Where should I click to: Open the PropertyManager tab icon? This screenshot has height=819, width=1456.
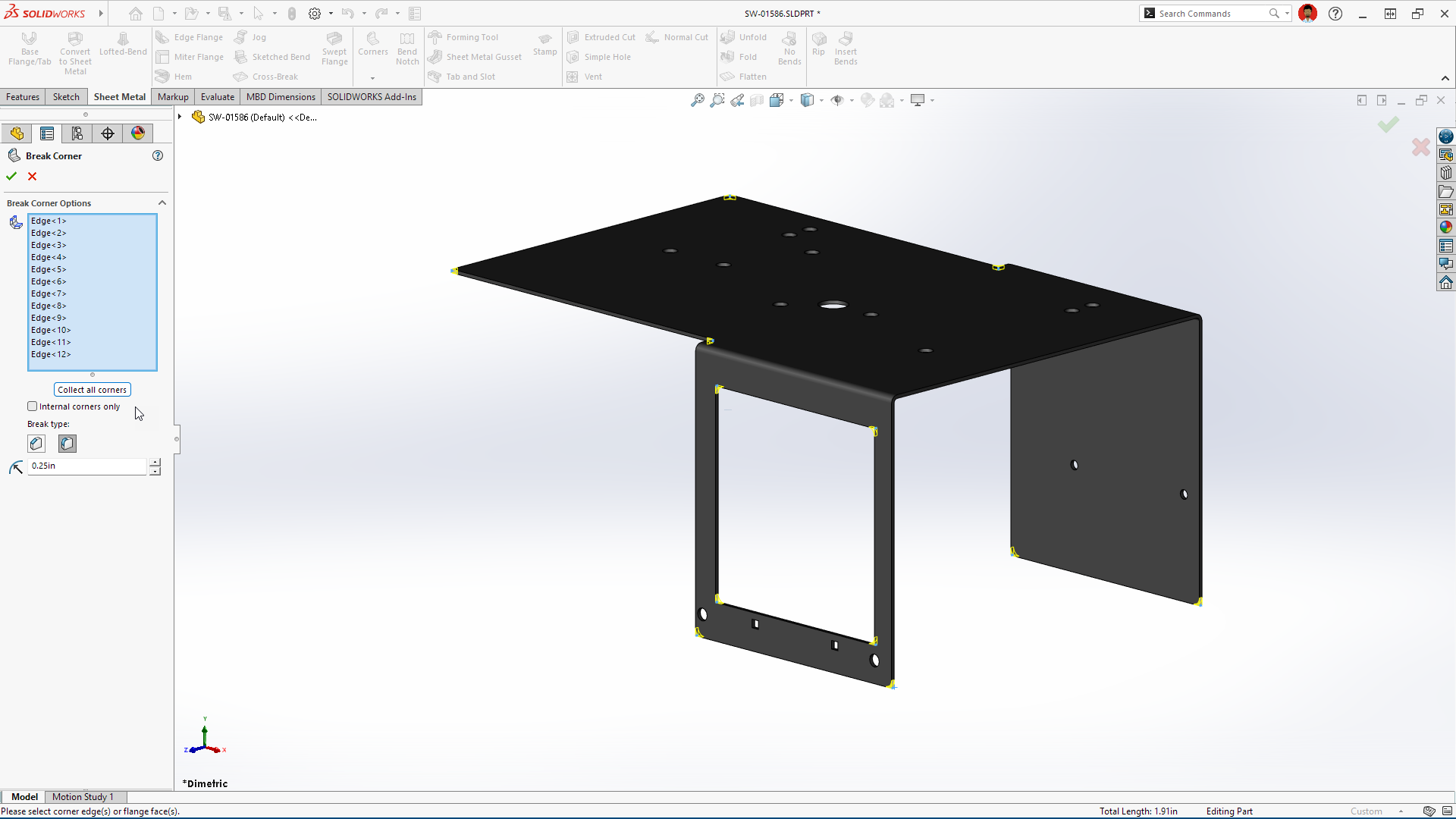click(x=47, y=133)
